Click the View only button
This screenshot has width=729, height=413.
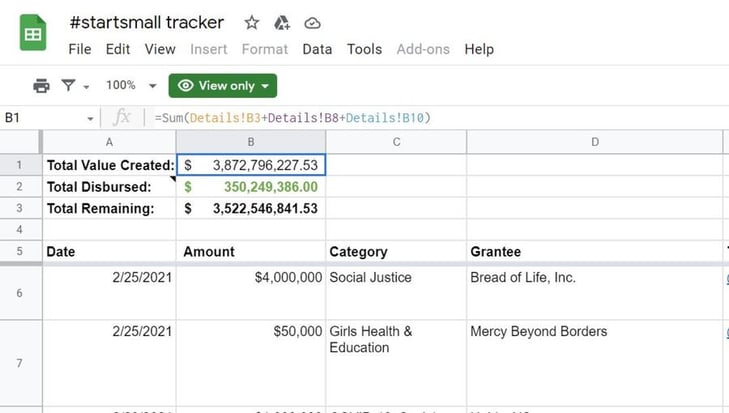click(x=223, y=86)
